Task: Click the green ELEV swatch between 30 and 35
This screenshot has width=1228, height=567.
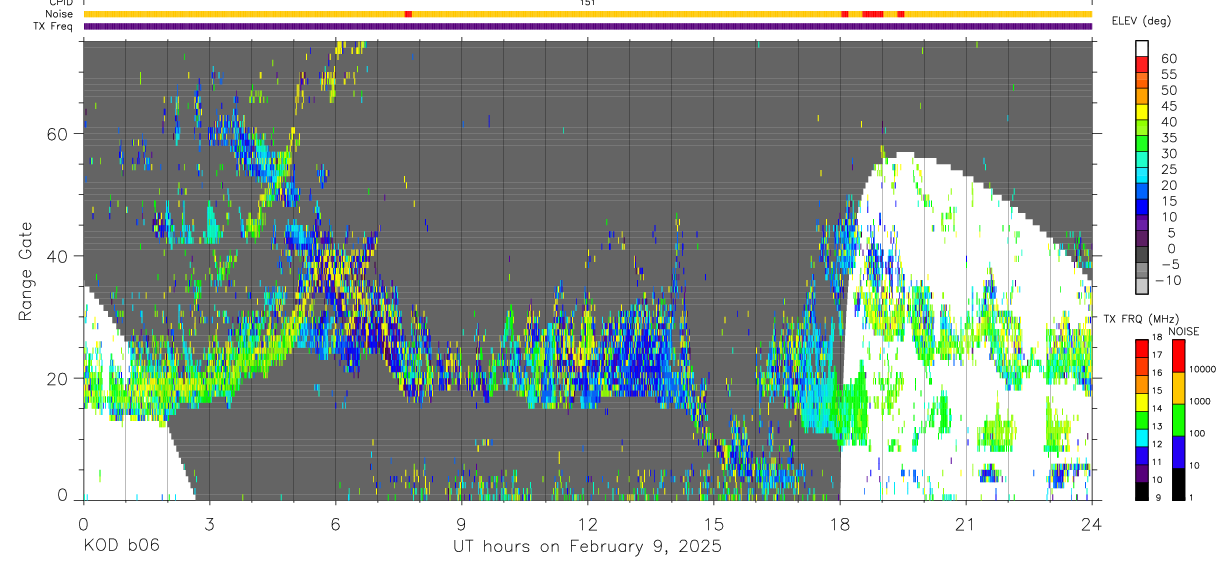Action: point(1142,145)
